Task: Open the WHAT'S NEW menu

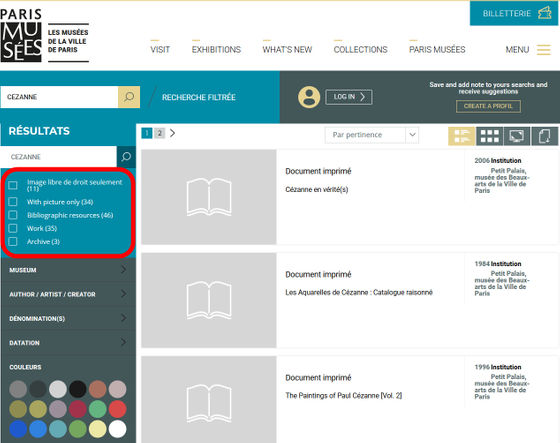Action: pyautogui.click(x=287, y=50)
